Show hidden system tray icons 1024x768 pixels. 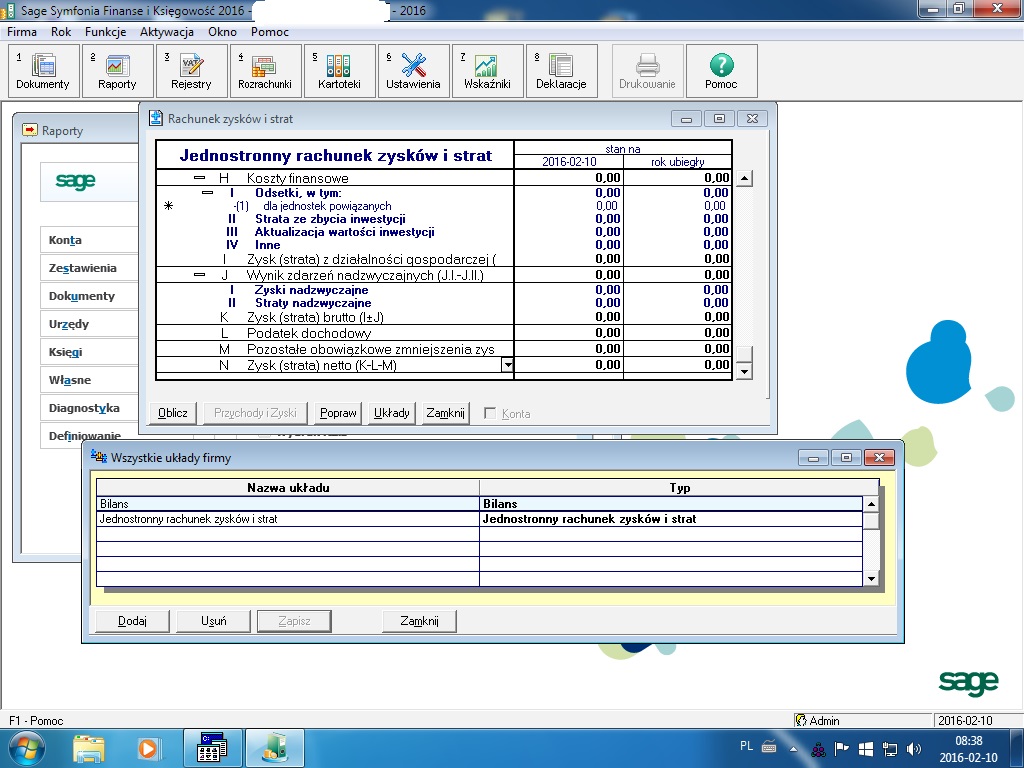793,750
